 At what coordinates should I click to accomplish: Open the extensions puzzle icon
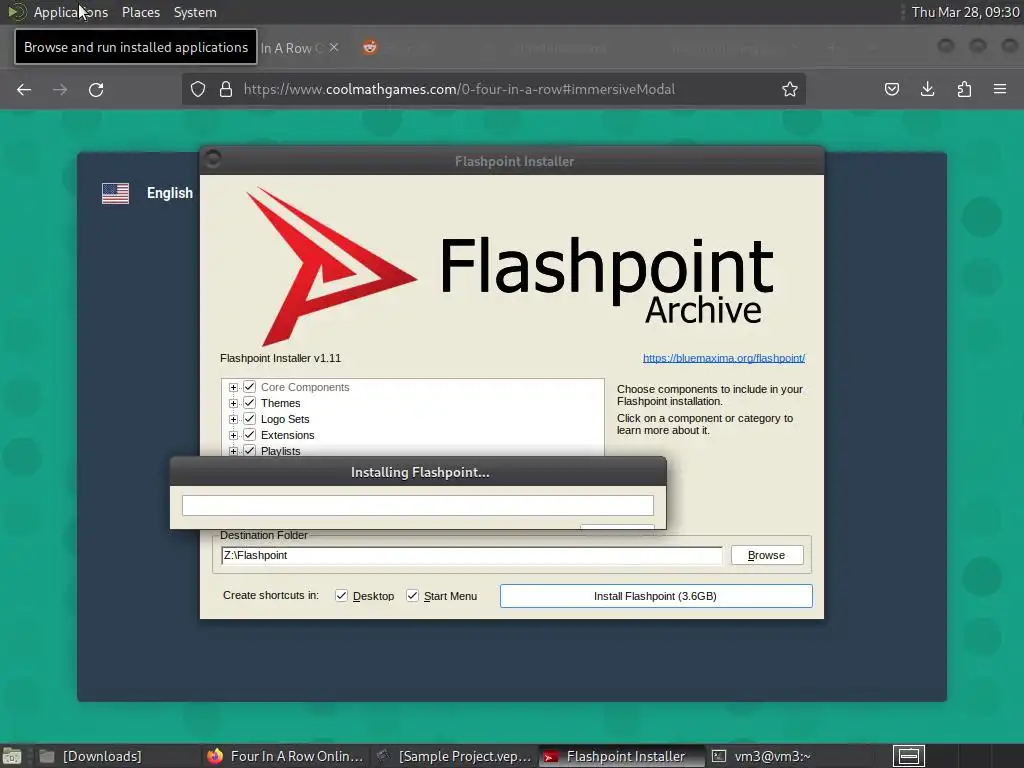click(x=964, y=89)
